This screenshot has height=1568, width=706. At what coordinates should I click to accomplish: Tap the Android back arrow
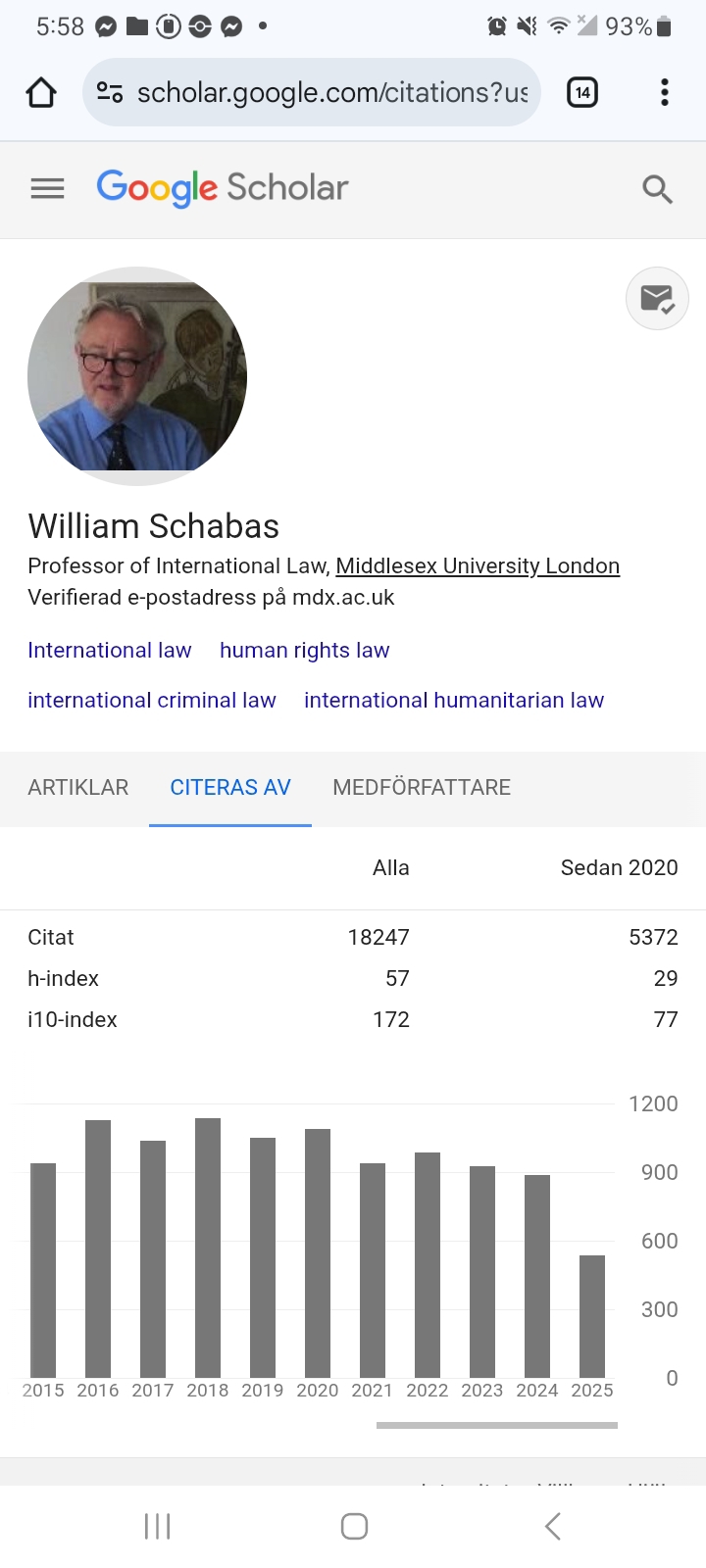(x=553, y=1526)
